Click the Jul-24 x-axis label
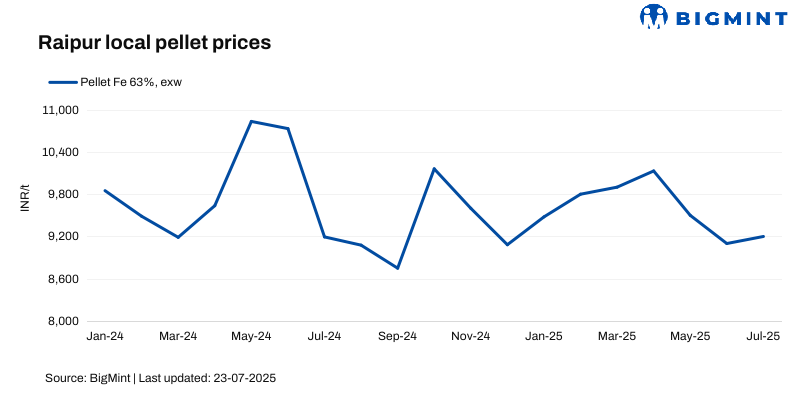This screenshot has height=400, width=799. [x=324, y=337]
